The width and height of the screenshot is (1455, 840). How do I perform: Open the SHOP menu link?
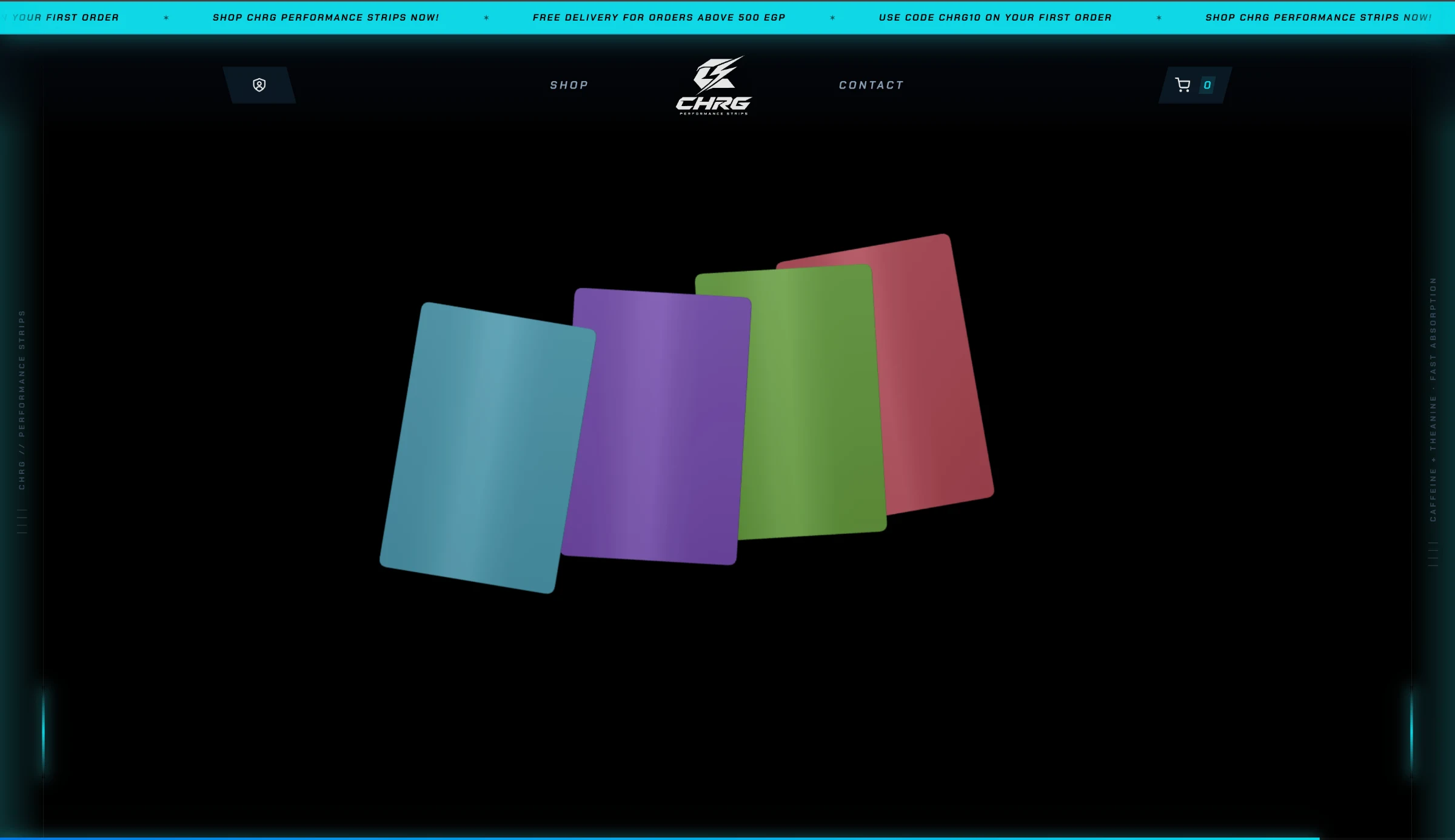[569, 85]
